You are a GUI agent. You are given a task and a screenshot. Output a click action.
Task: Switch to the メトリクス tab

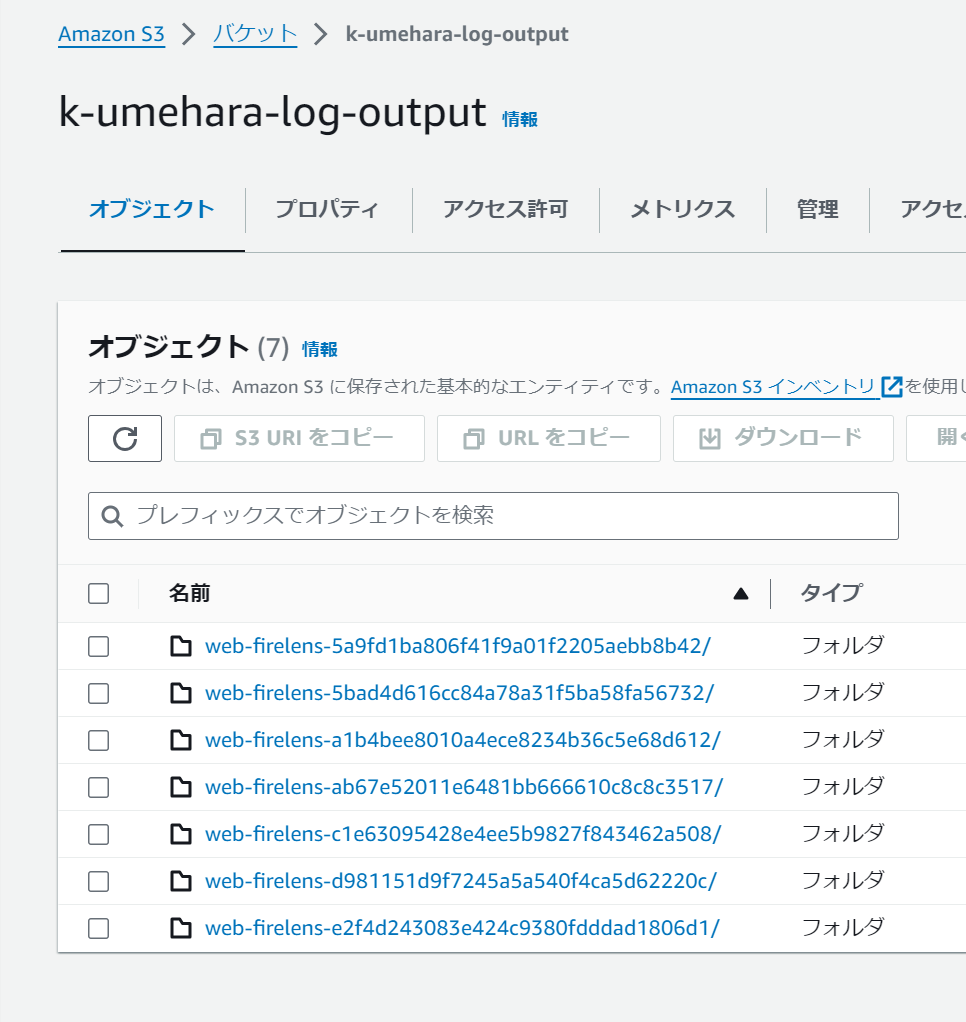pos(681,210)
